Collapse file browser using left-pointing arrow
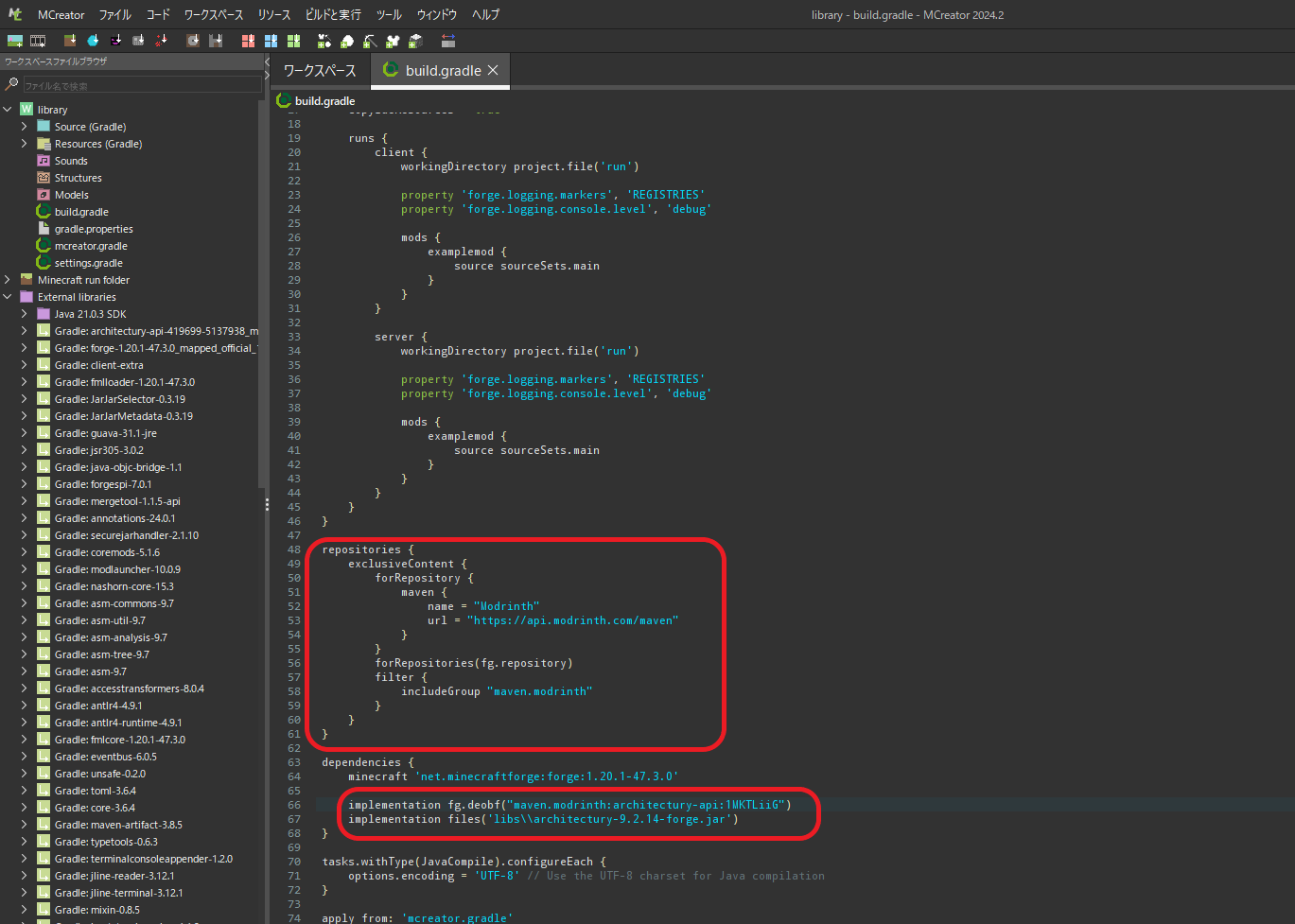 click(x=266, y=61)
